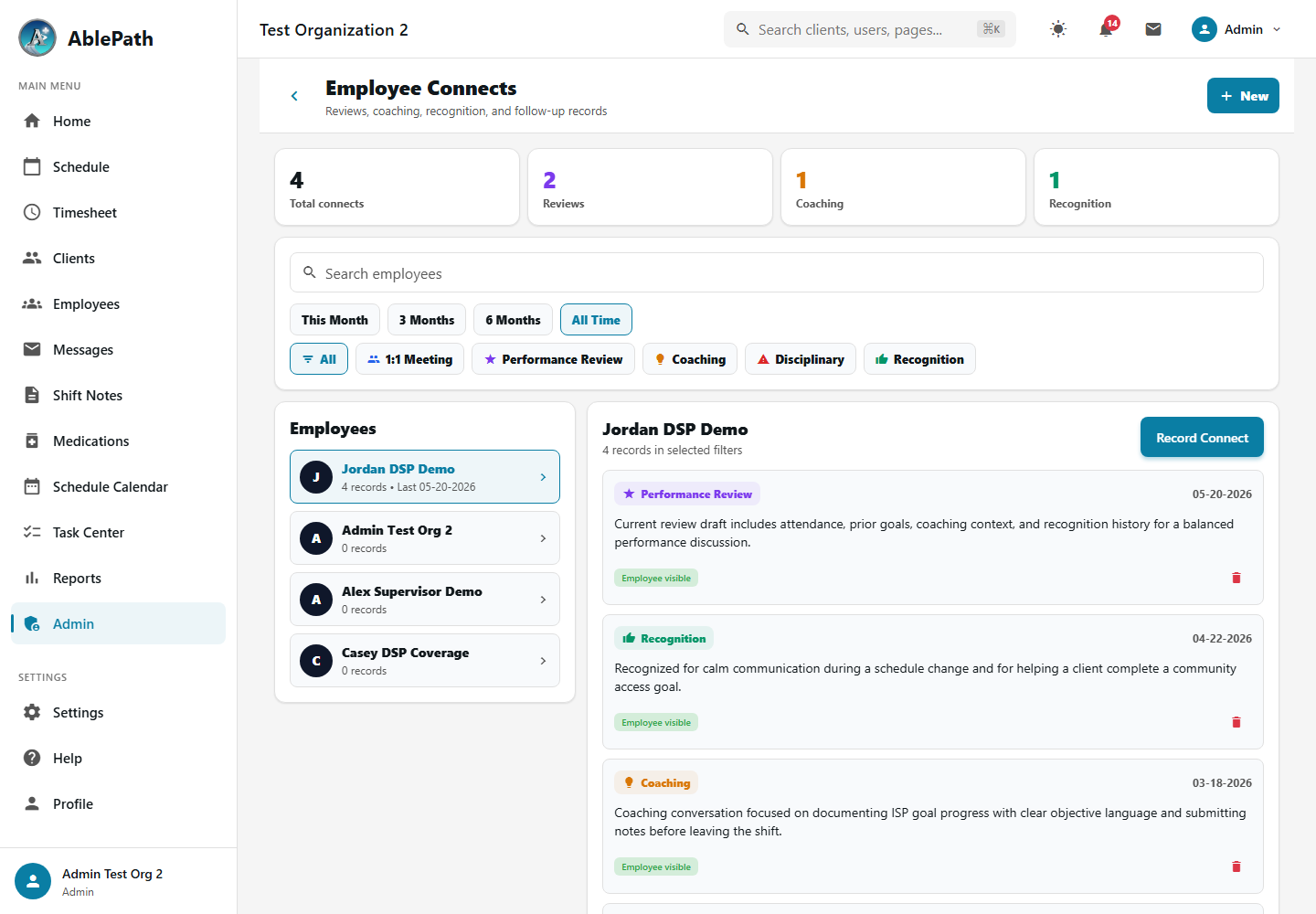Open Admin Test Org 2 employee chevron
Screen dimensions: 1316x914
543,538
